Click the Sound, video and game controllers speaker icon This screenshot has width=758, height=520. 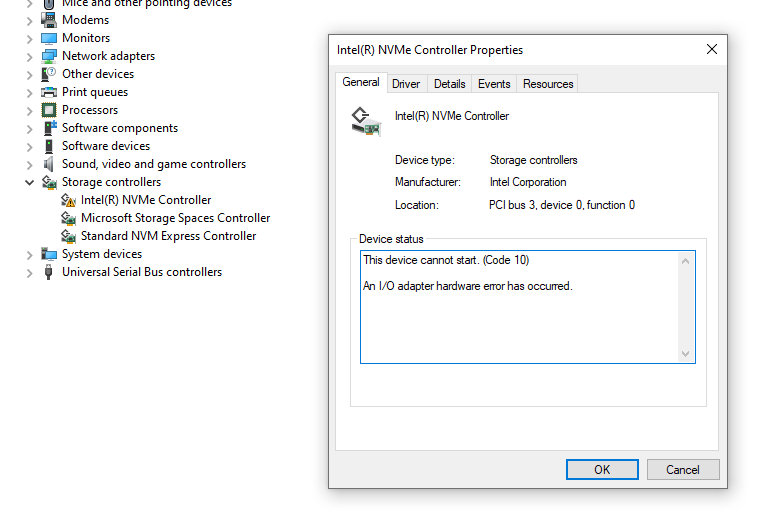48,164
